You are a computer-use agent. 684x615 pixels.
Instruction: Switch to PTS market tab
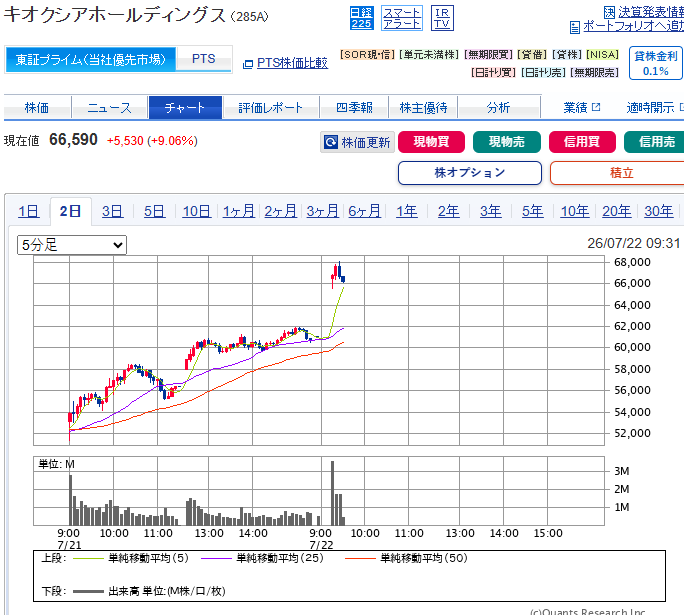[204, 59]
